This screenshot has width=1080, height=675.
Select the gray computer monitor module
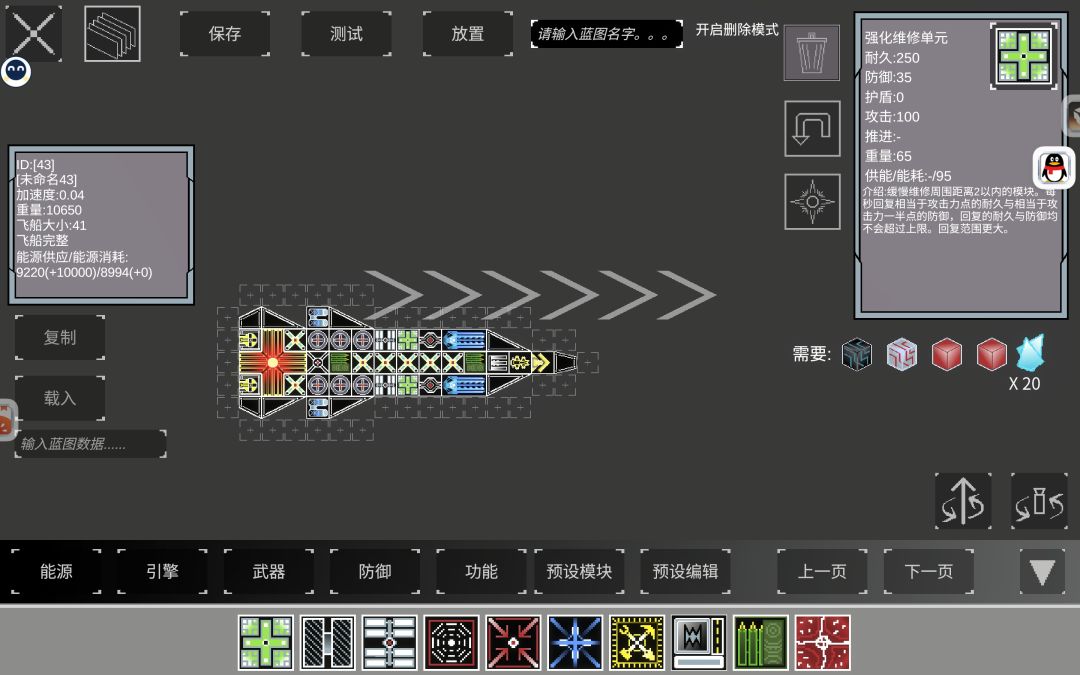pyautogui.click(x=699, y=643)
